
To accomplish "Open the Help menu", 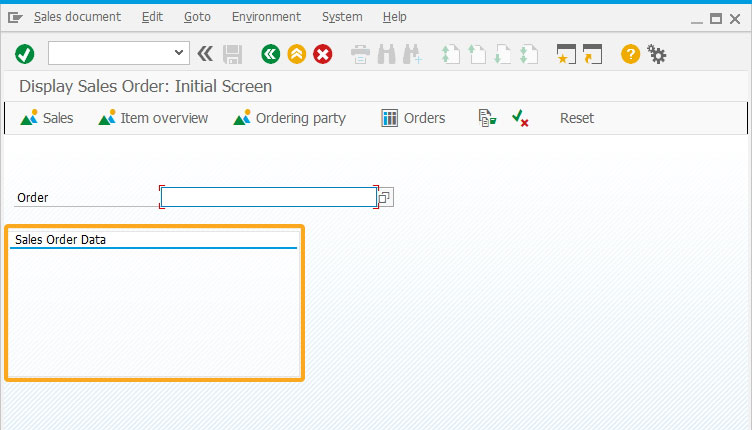I will point(394,17).
